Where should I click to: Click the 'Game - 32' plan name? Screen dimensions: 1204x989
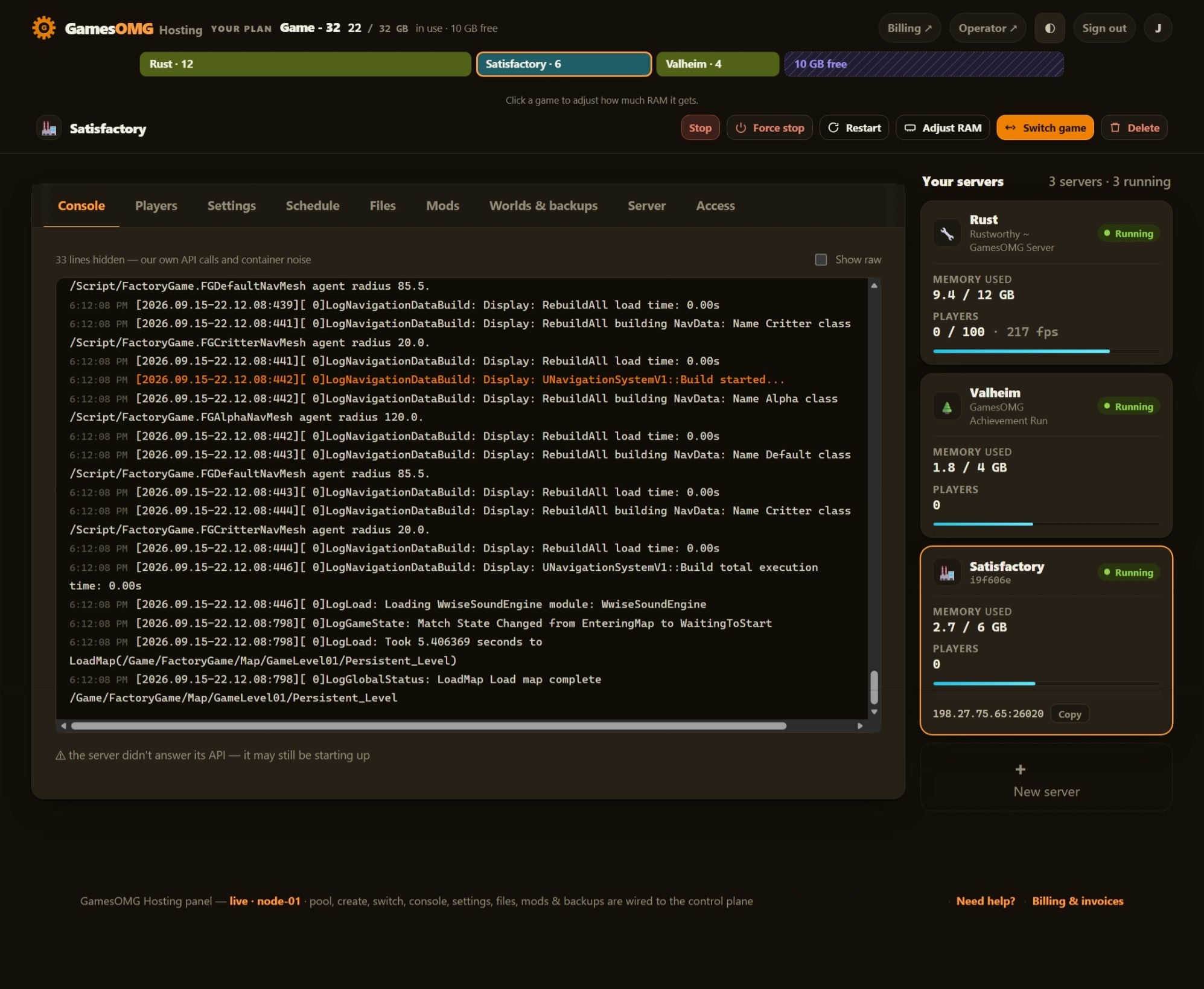(310, 28)
